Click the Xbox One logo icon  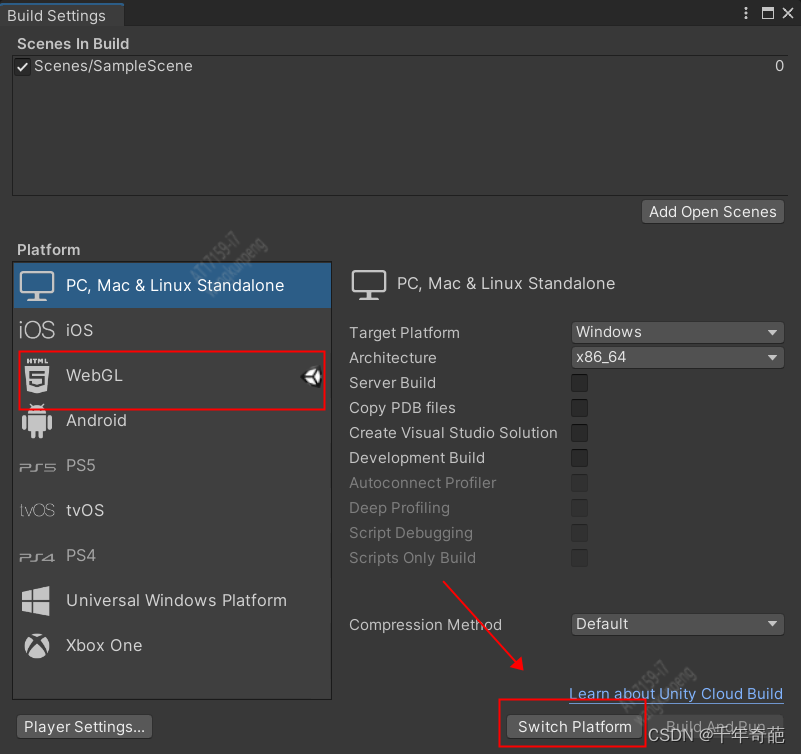[x=37, y=646]
